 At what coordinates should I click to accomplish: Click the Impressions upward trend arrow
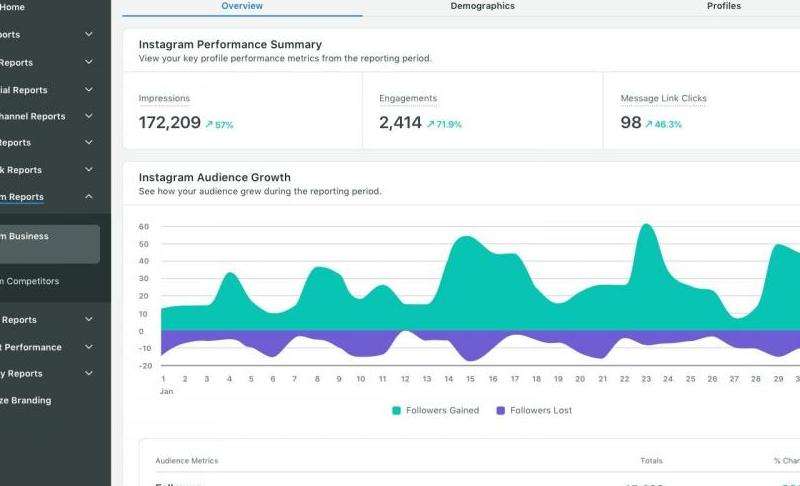[x=209, y=125]
